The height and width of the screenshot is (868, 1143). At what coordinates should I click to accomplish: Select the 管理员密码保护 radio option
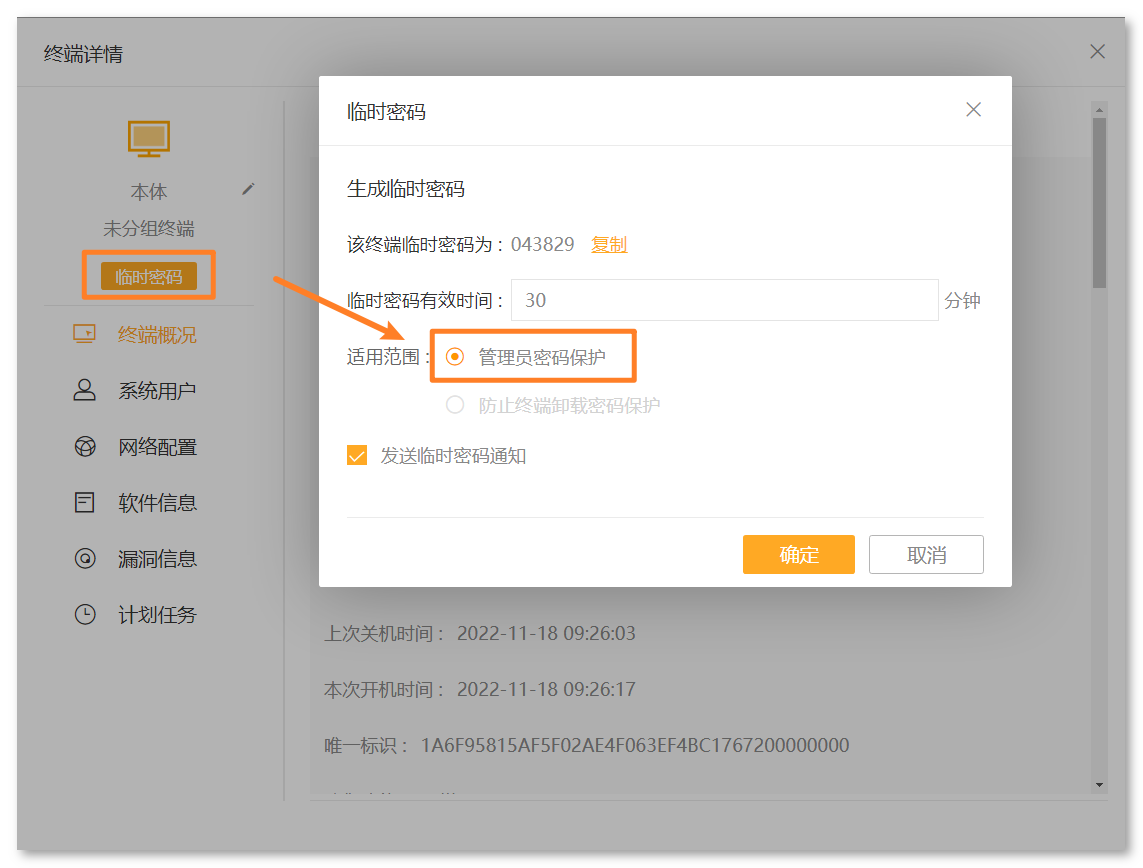(455, 357)
